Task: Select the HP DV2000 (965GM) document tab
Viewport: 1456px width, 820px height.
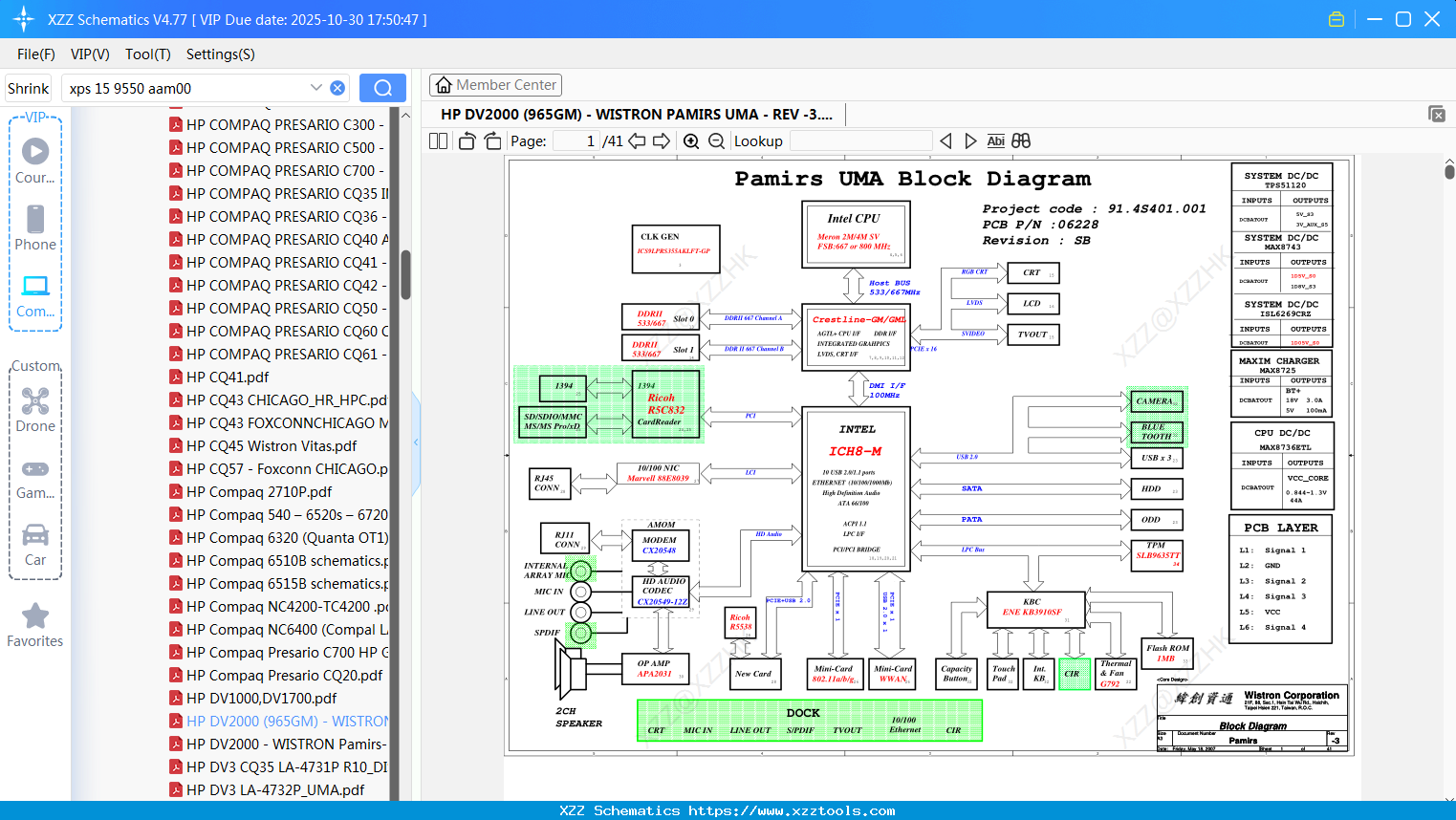Action: click(637, 114)
